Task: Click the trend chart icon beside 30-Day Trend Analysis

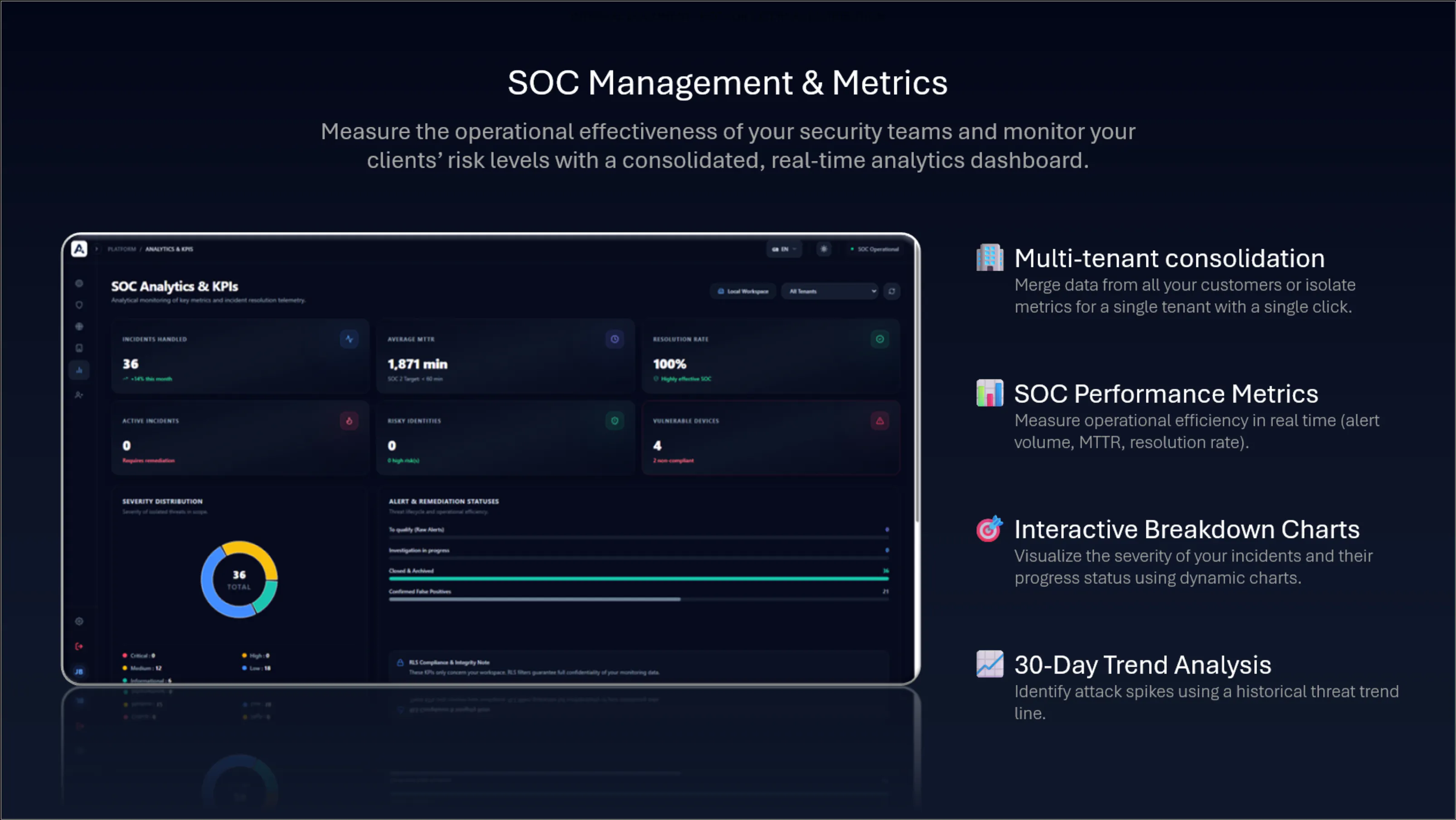Action: click(990, 664)
